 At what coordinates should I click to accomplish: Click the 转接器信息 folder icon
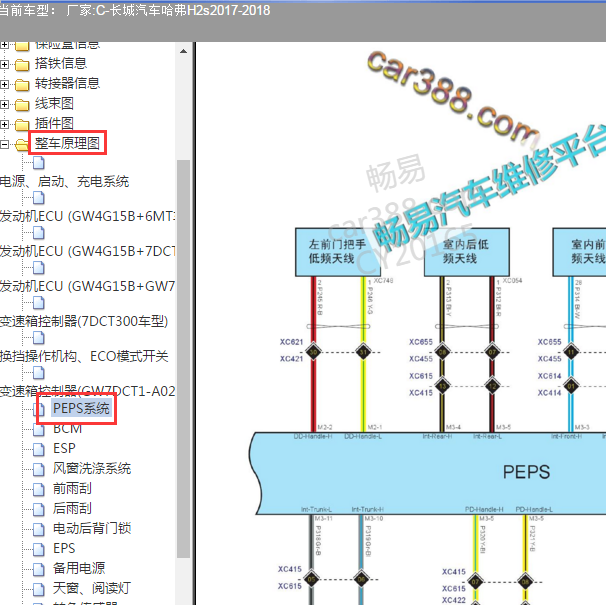point(22,85)
